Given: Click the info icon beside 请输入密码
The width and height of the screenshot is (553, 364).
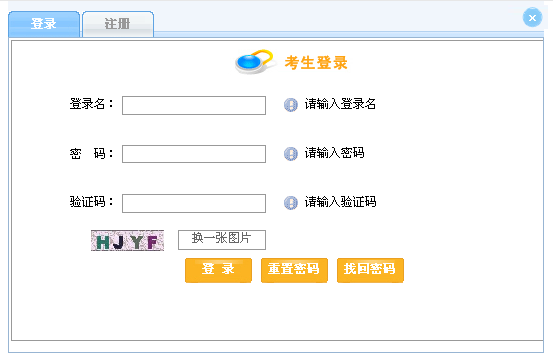Looking at the screenshot, I should pos(291,154).
